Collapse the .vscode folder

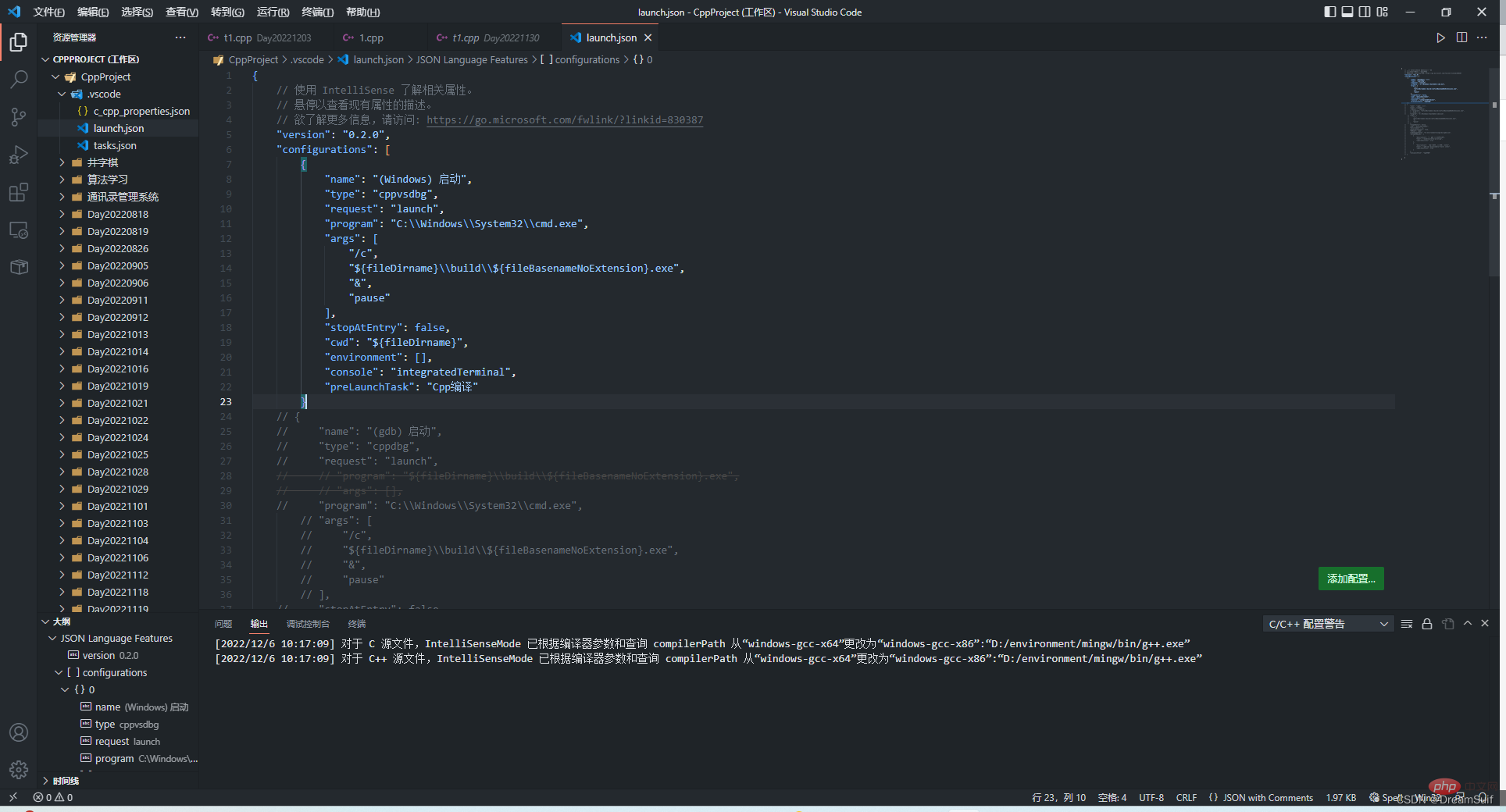(62, 94)
